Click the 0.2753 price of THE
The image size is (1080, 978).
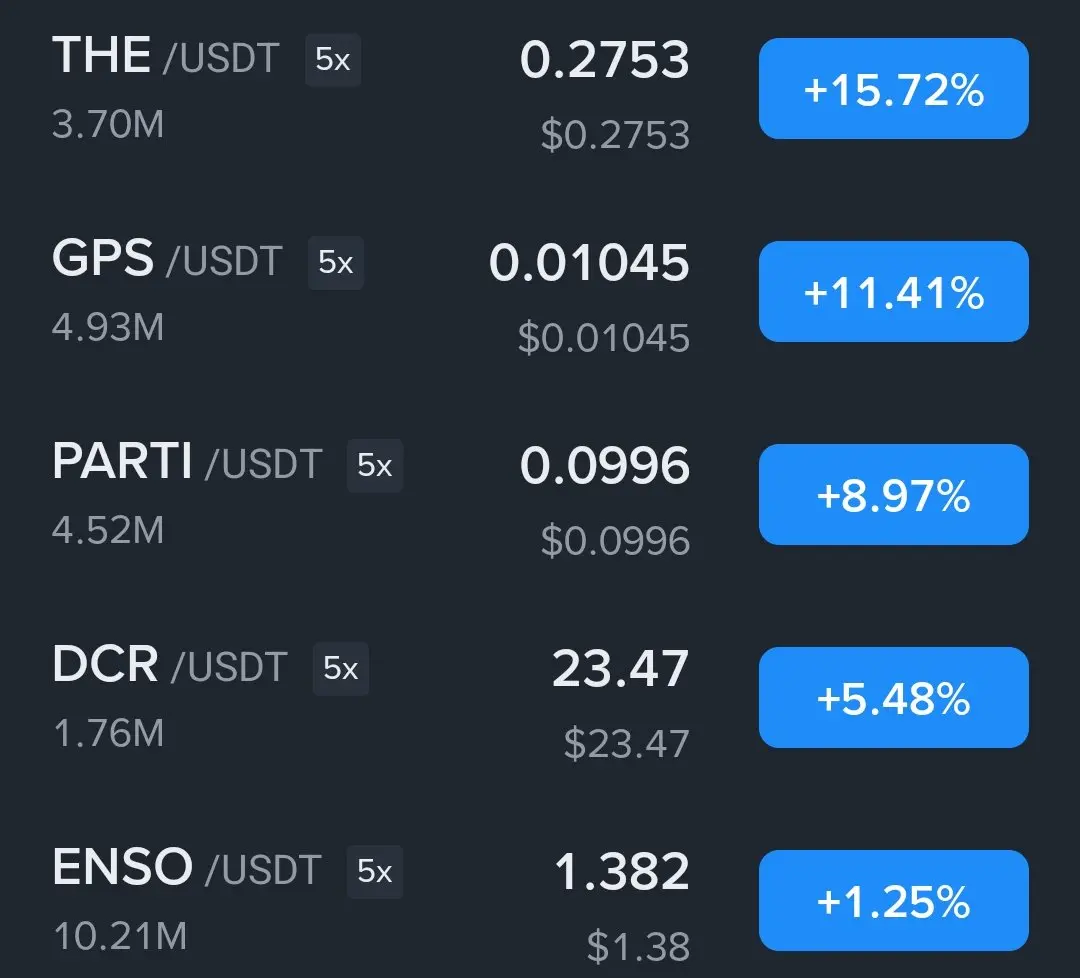[x=604, y=60]
